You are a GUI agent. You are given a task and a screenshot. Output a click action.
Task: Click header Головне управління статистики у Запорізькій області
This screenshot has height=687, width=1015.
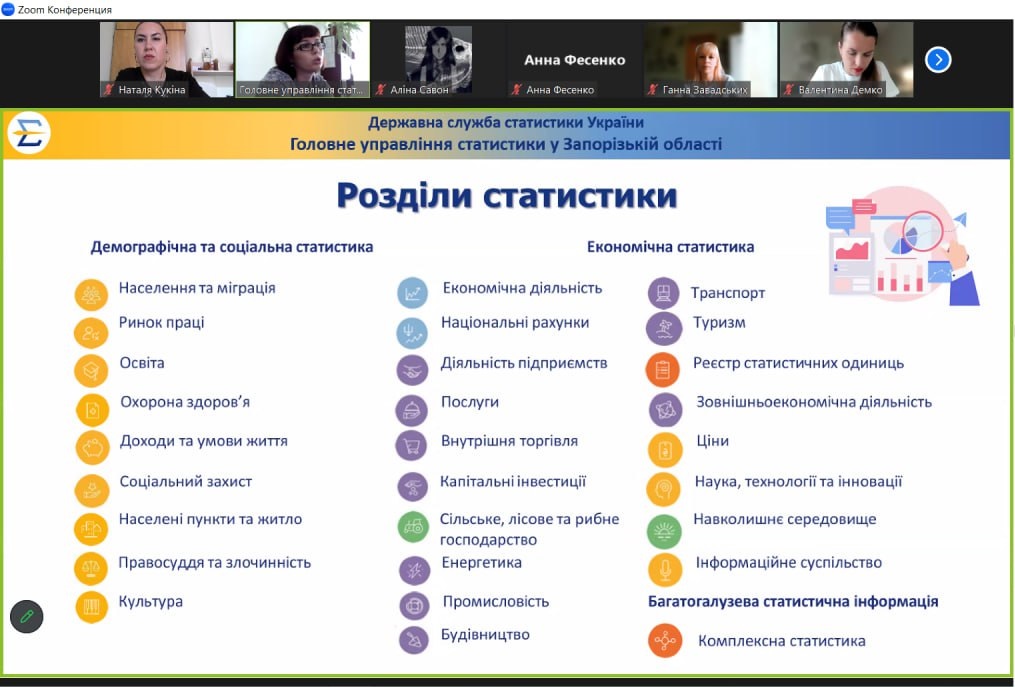pyautogui.click(x=506, y=144)
